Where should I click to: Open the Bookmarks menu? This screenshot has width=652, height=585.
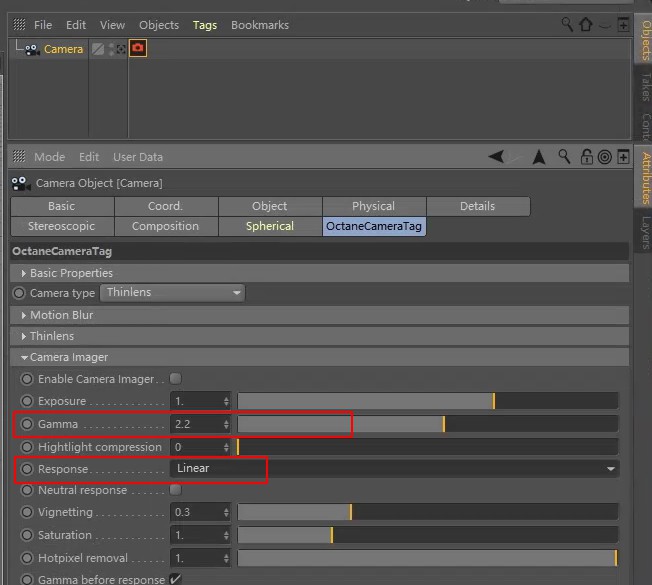pyautogui.click(x=260, y=25)
